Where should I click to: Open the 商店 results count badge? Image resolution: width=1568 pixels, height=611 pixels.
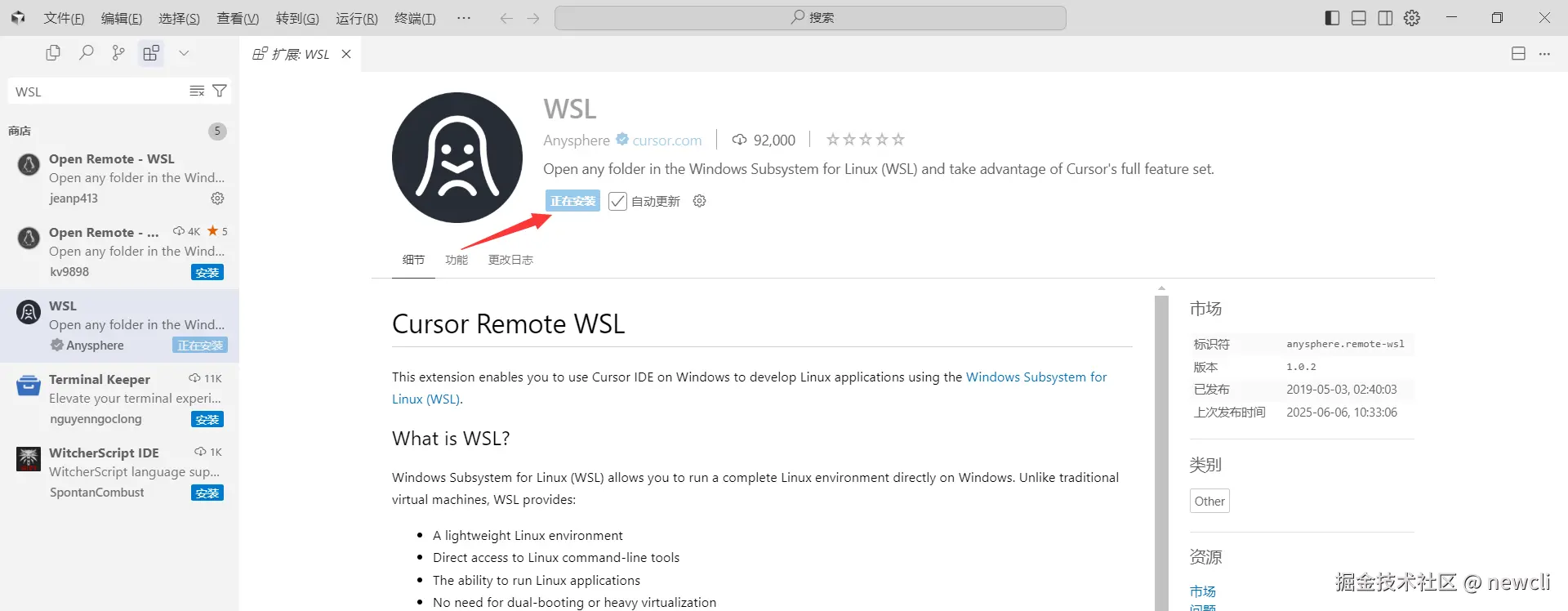point(217,131)
